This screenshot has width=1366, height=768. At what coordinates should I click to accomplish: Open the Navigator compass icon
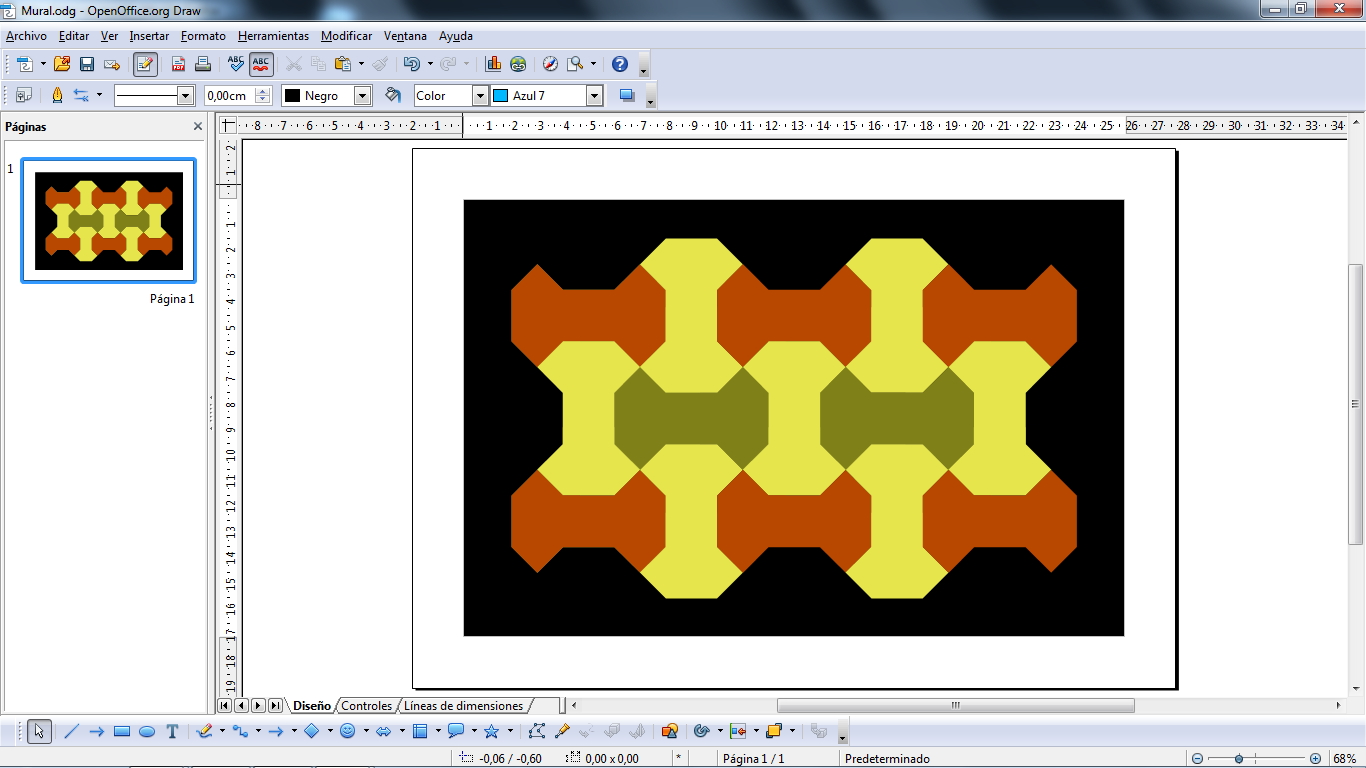coord(550,64)
